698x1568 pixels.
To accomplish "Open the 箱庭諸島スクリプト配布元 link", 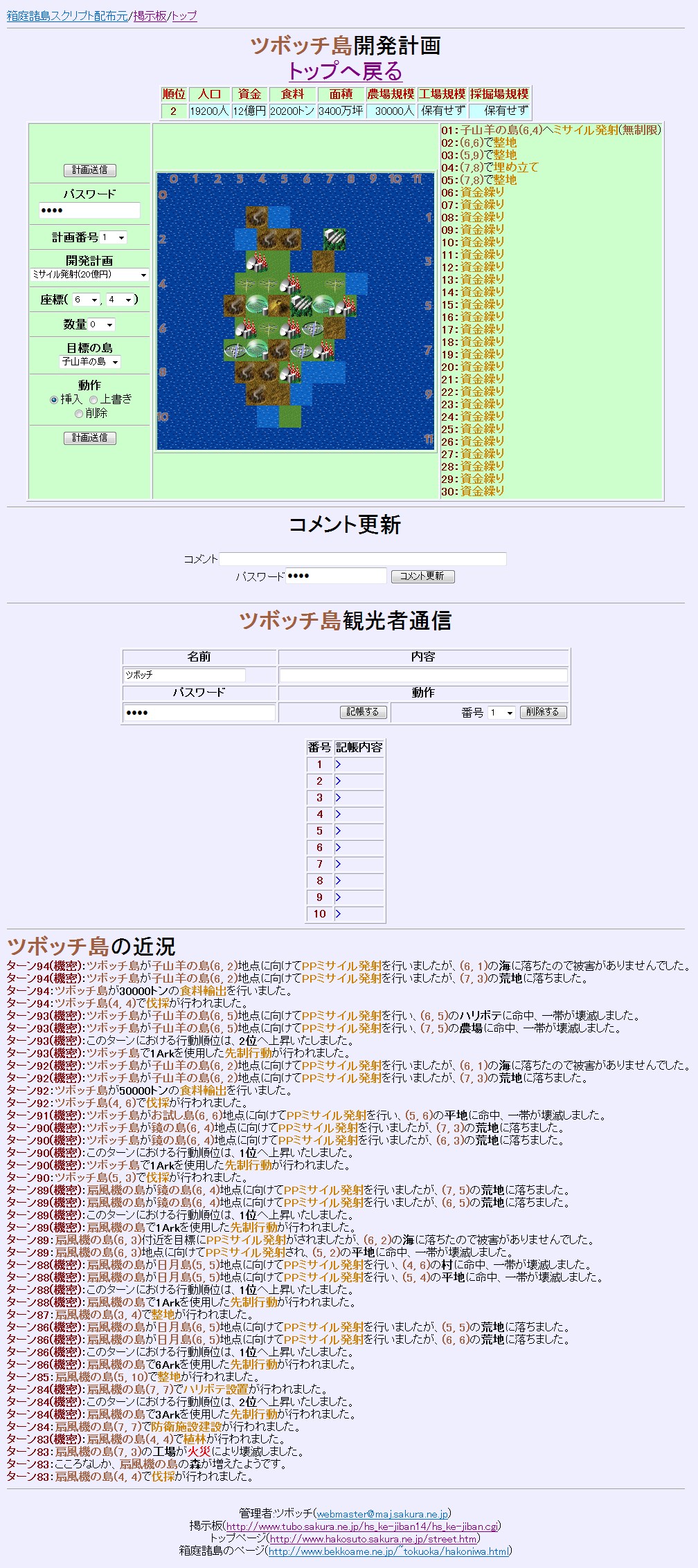I will (67, 16).
